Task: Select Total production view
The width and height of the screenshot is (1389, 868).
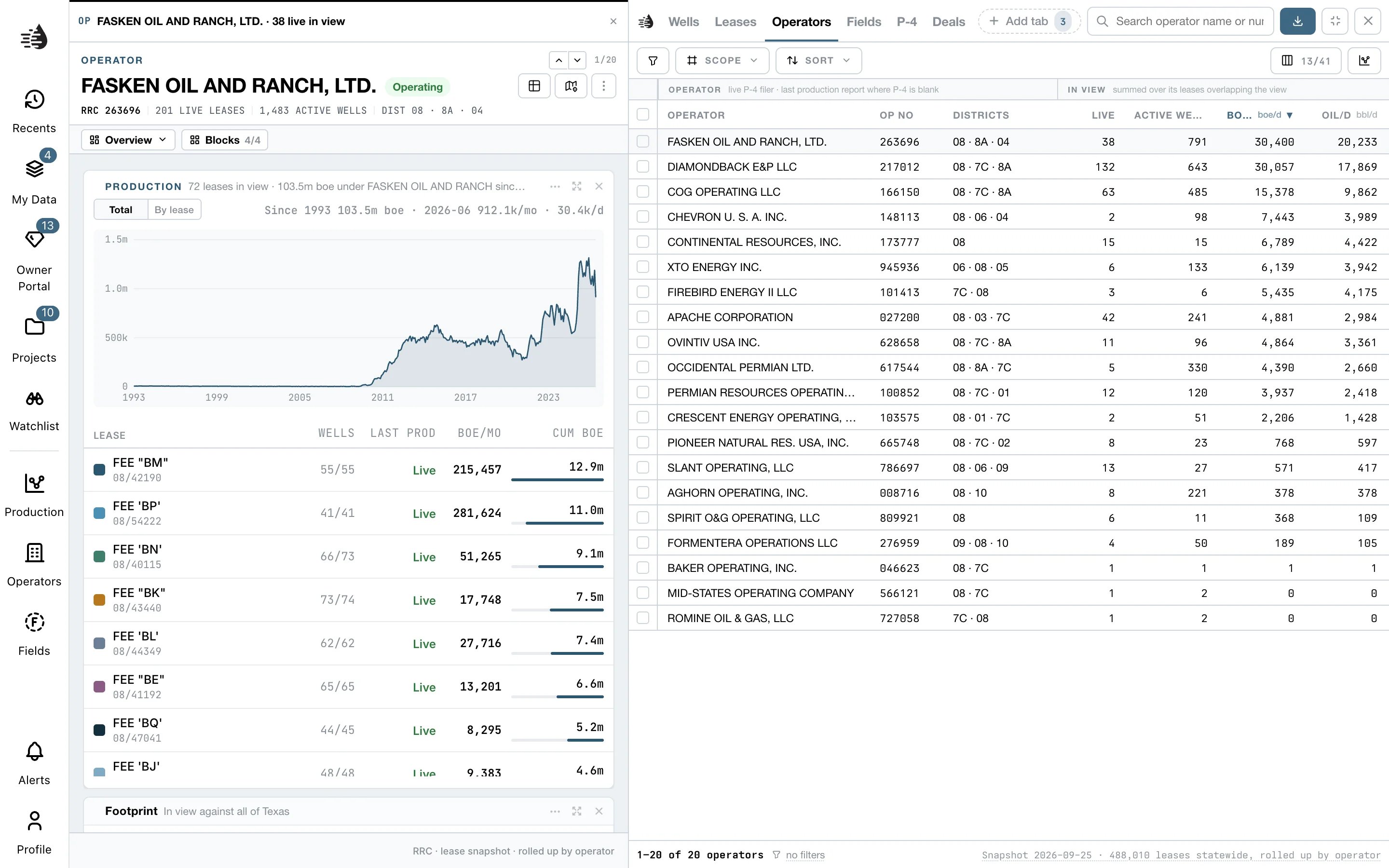Action: click(121, 210)
